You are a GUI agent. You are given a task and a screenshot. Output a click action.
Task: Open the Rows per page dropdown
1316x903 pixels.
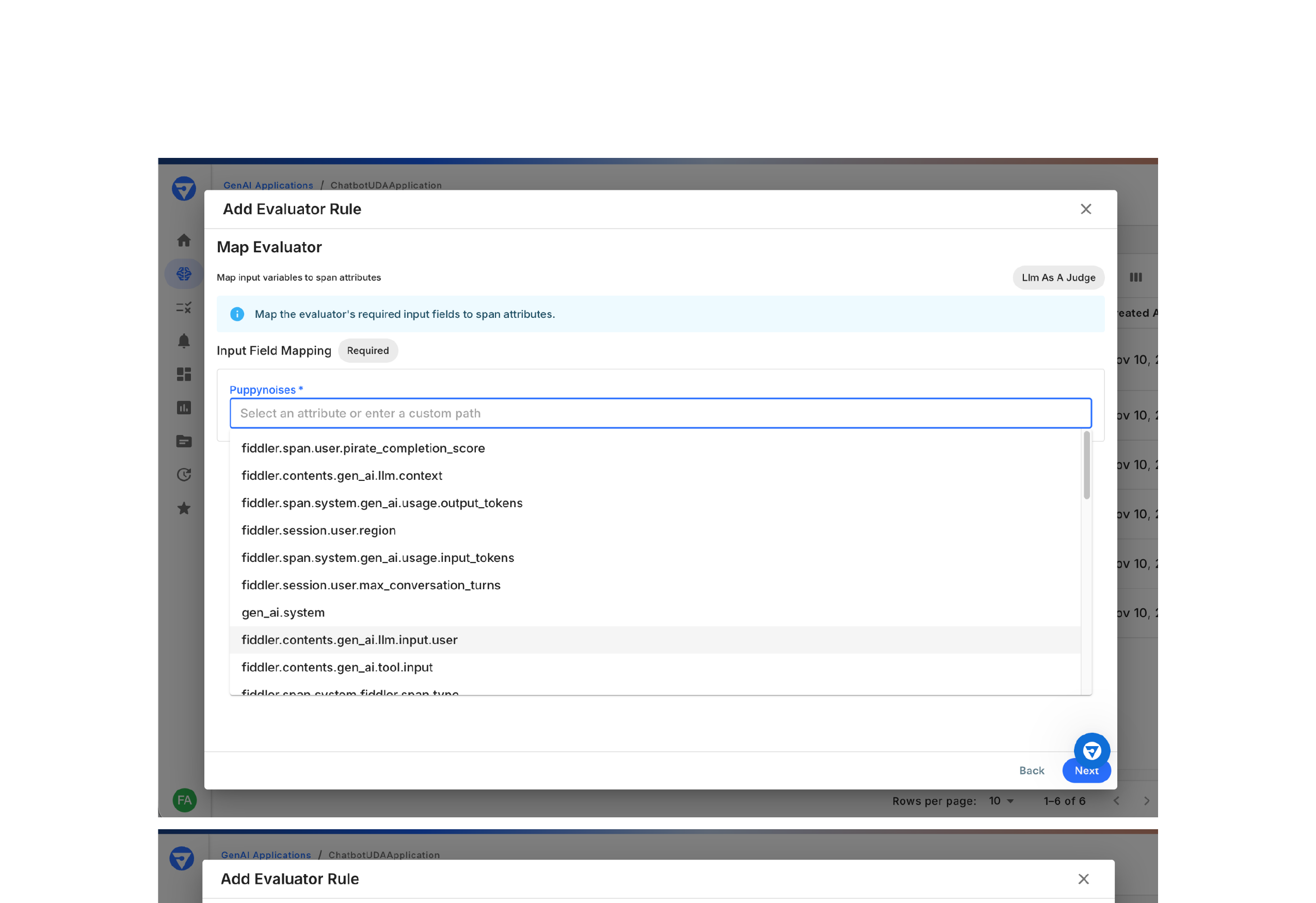1001,800
